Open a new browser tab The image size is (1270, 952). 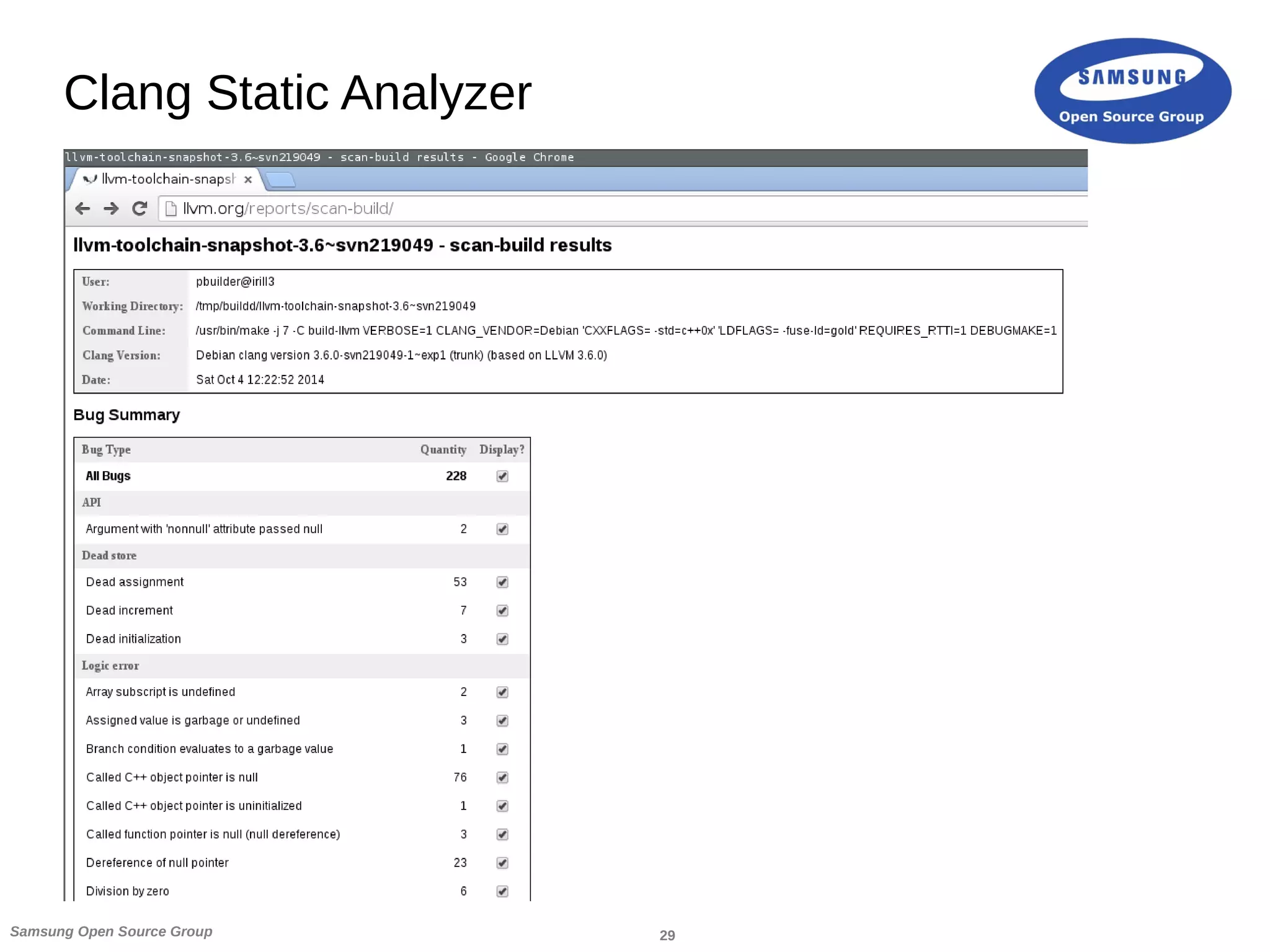tap(280, 180)
